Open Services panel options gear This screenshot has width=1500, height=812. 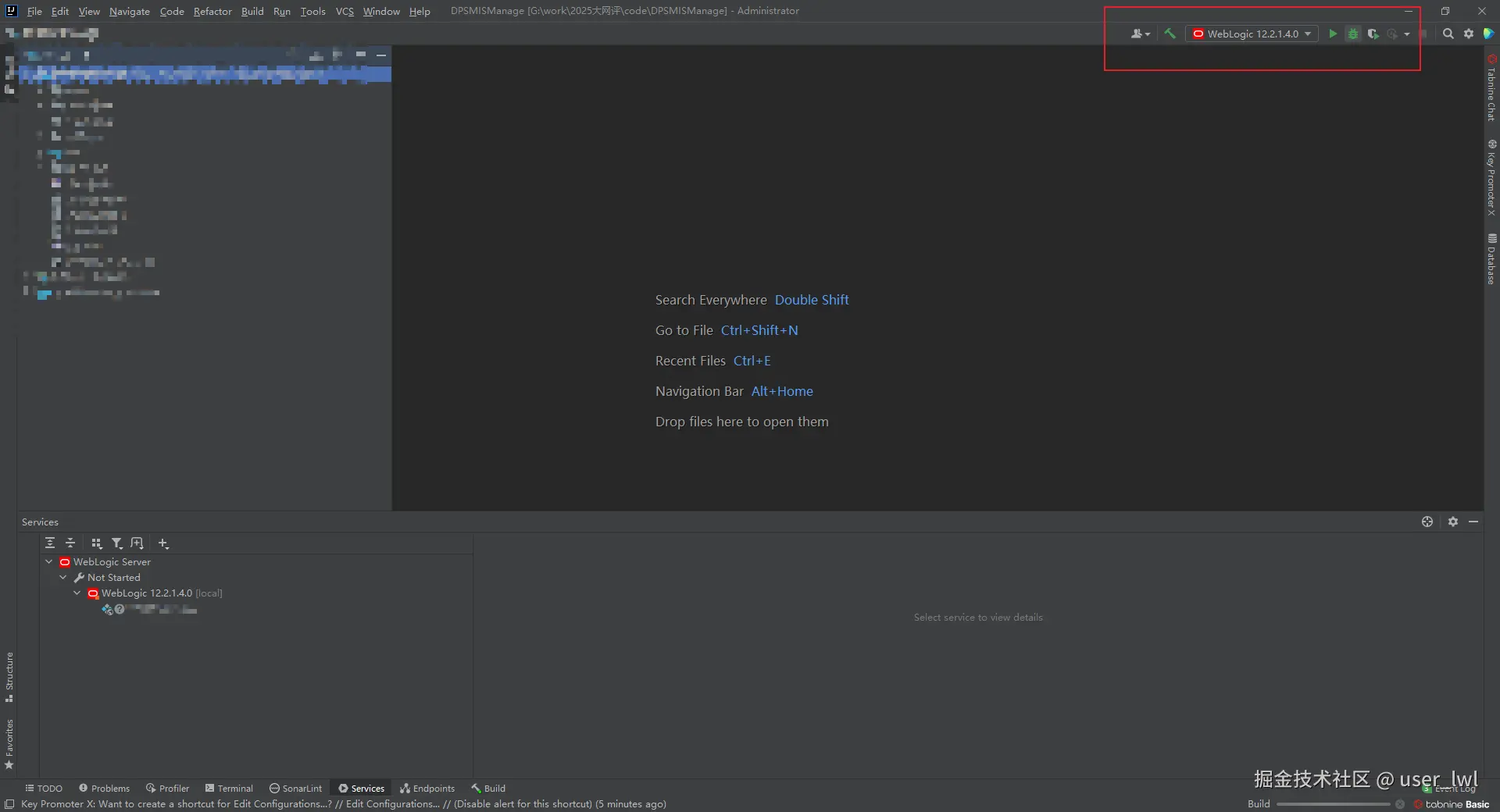click(1453, 522)
